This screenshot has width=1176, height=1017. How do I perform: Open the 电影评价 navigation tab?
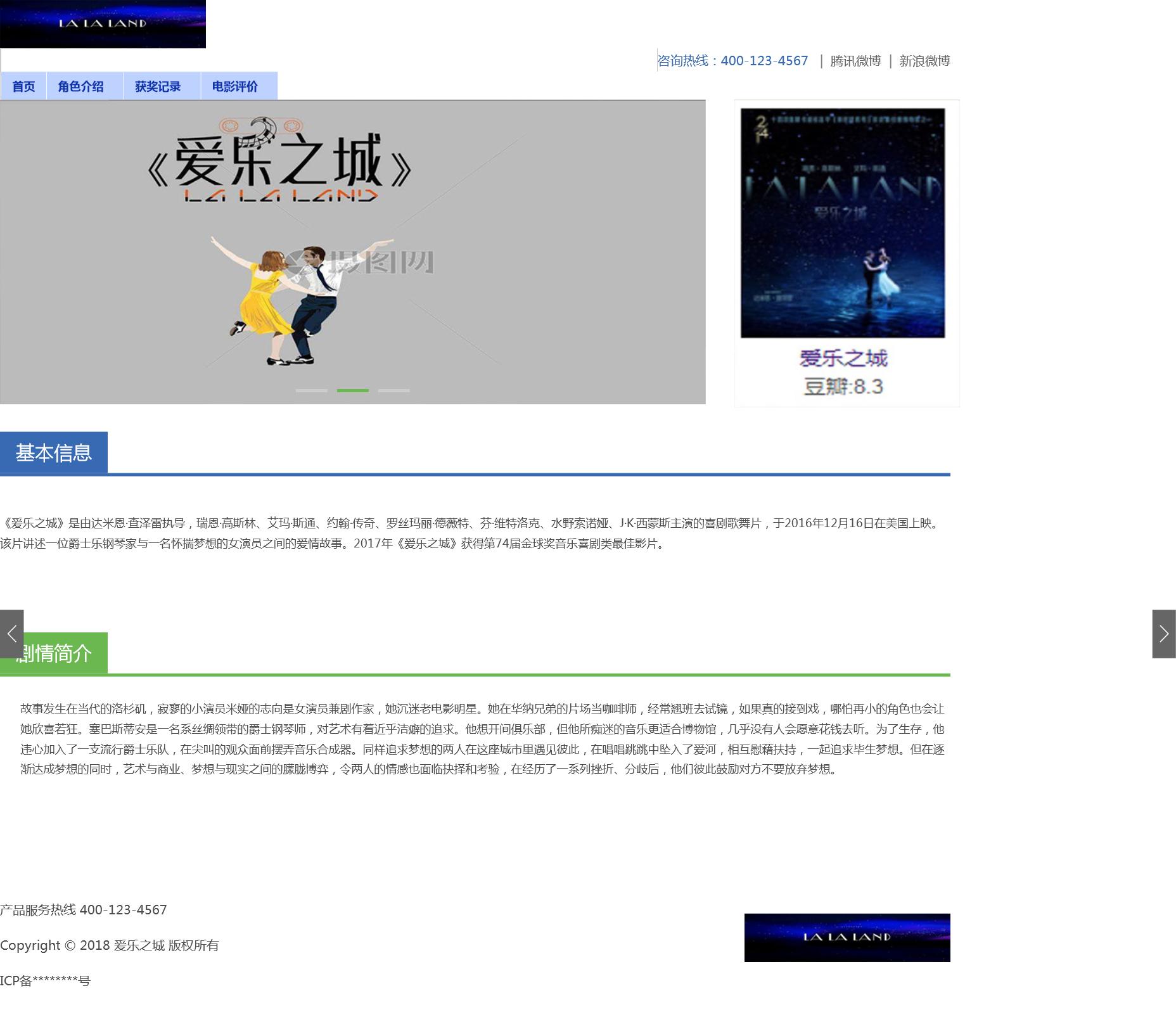coord(235,86)
